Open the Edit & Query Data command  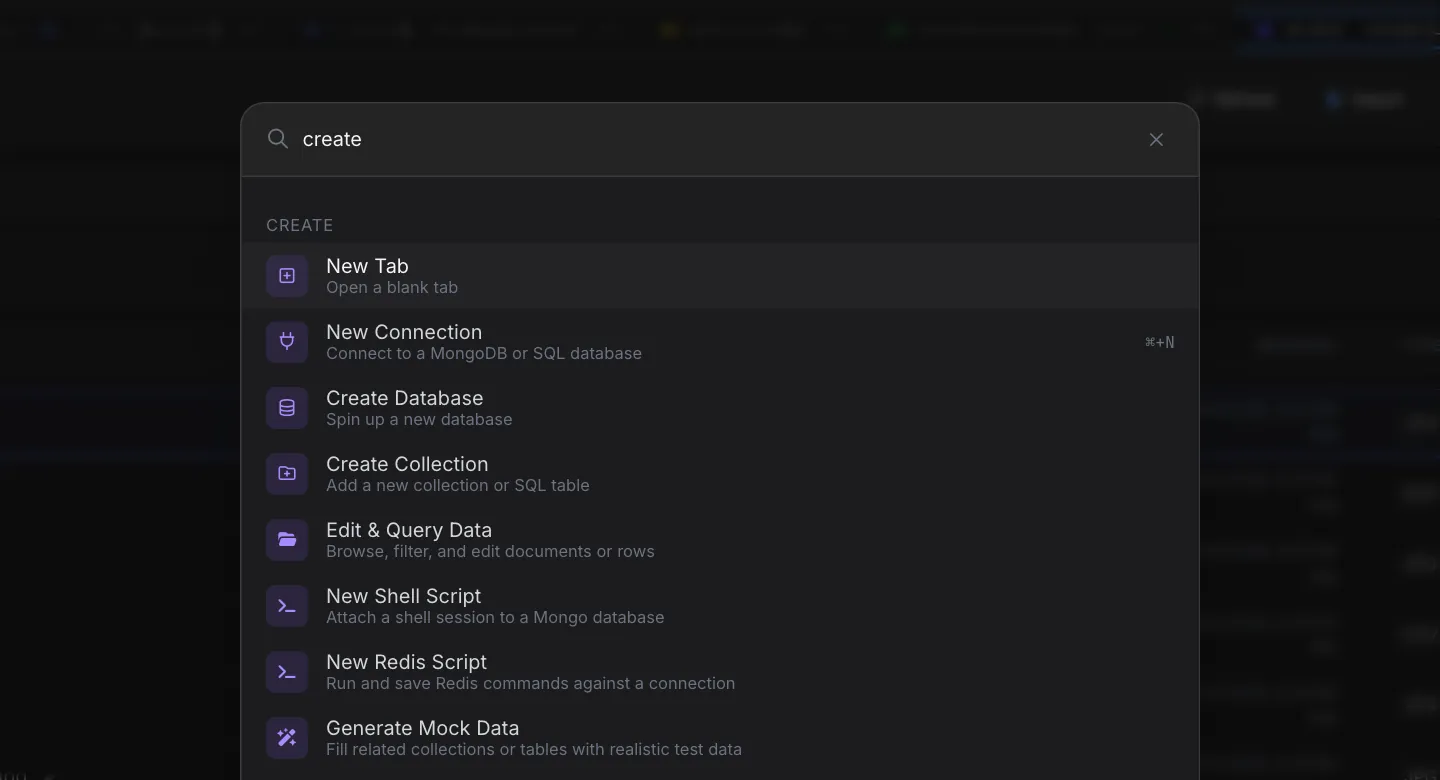pyautogui.click(x=720, y=540)
